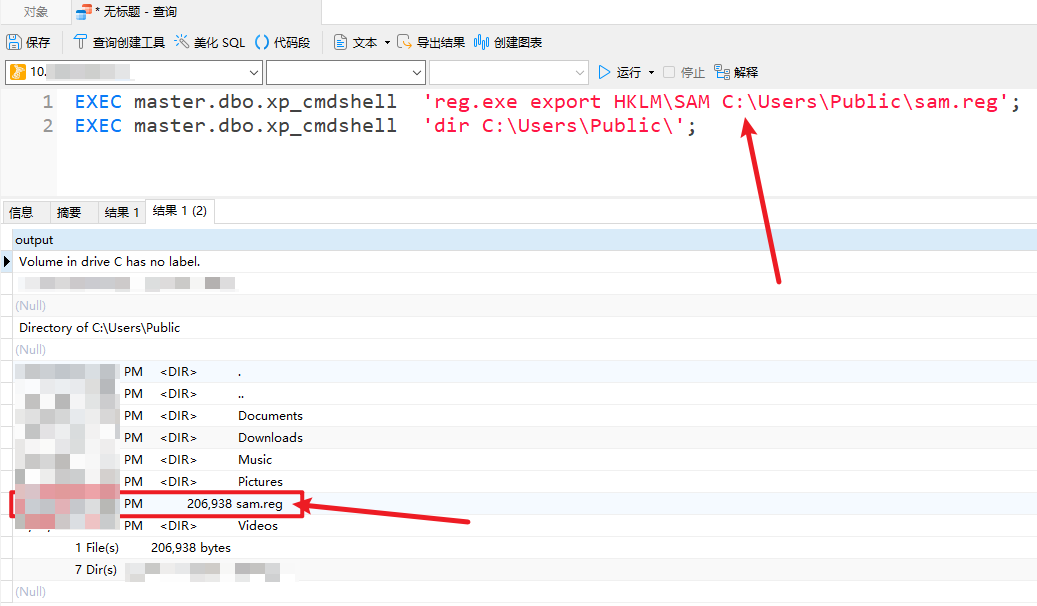The width and height of the screenshot is (1037, 606).
Task: Select the Documents directory row
Action: click(524, 415)
